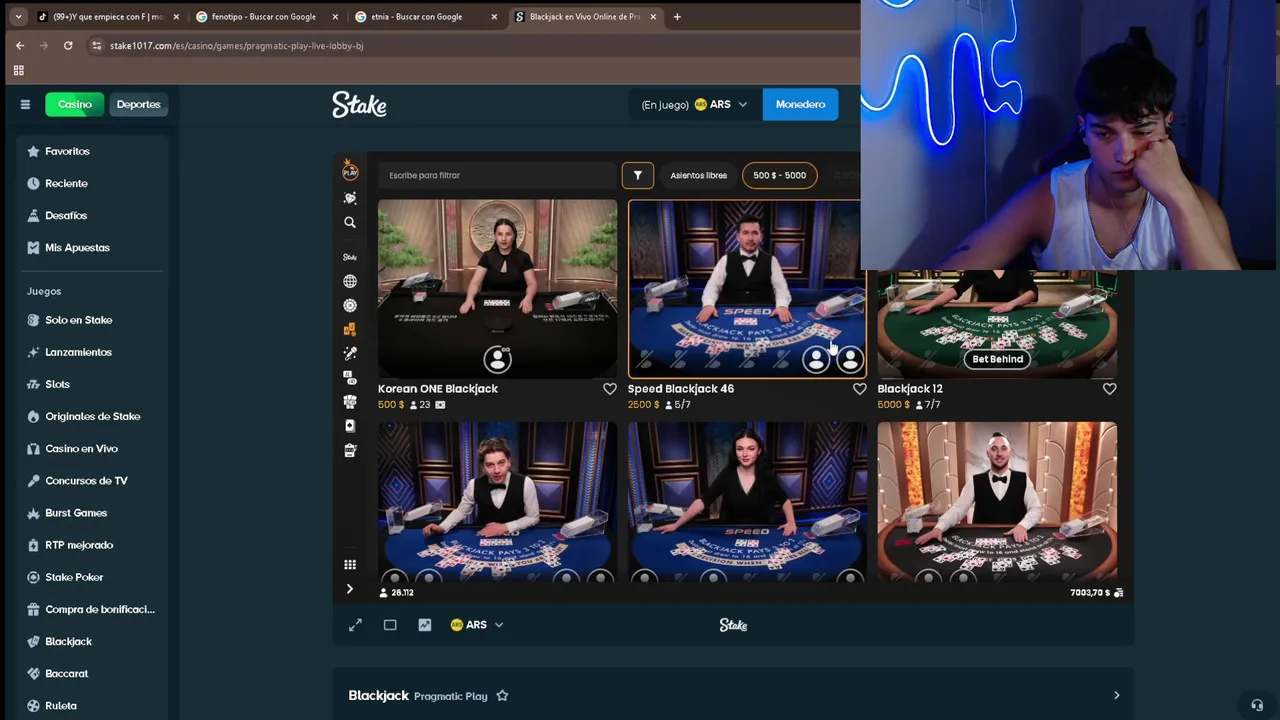This screenshot has width=1280, height=720.
Task: Select the Casino tab
Action: point(74,104)
